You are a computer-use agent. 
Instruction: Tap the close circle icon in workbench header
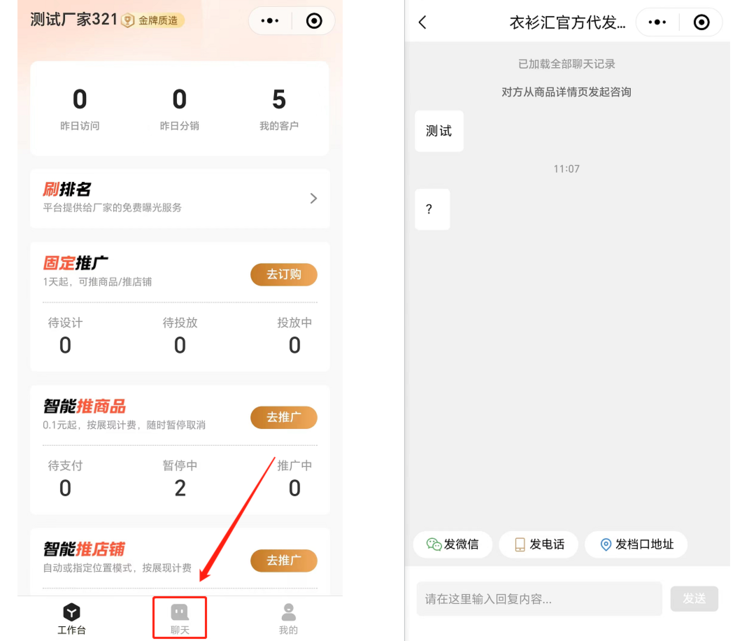pos(314,21)
